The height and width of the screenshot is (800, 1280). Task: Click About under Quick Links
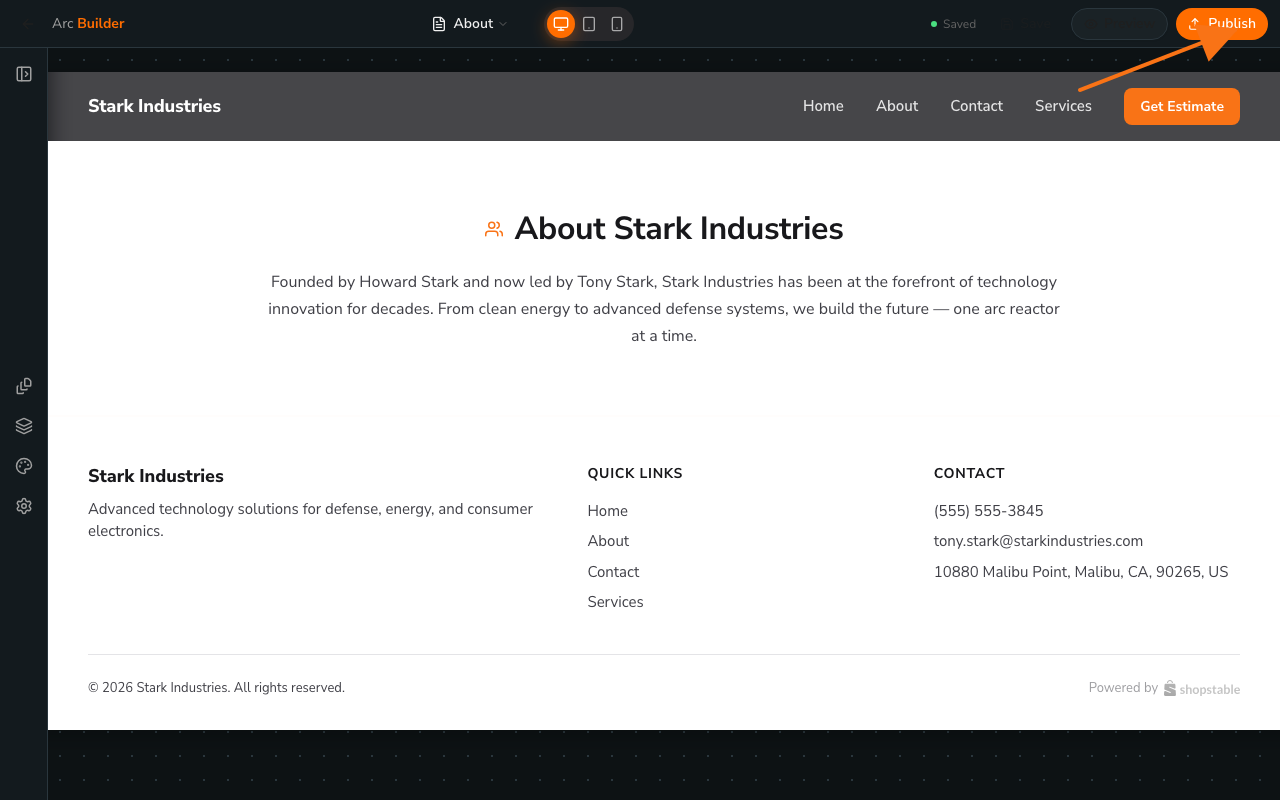tap(608, 541)
